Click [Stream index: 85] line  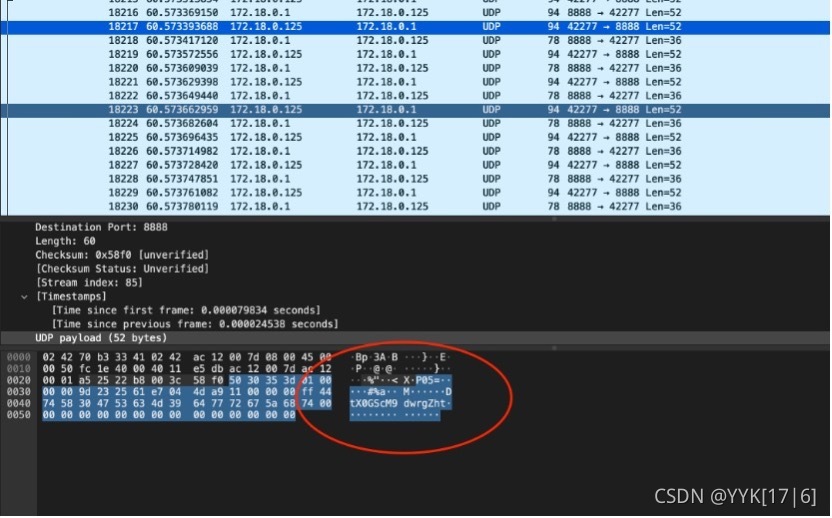click(89, 282)
